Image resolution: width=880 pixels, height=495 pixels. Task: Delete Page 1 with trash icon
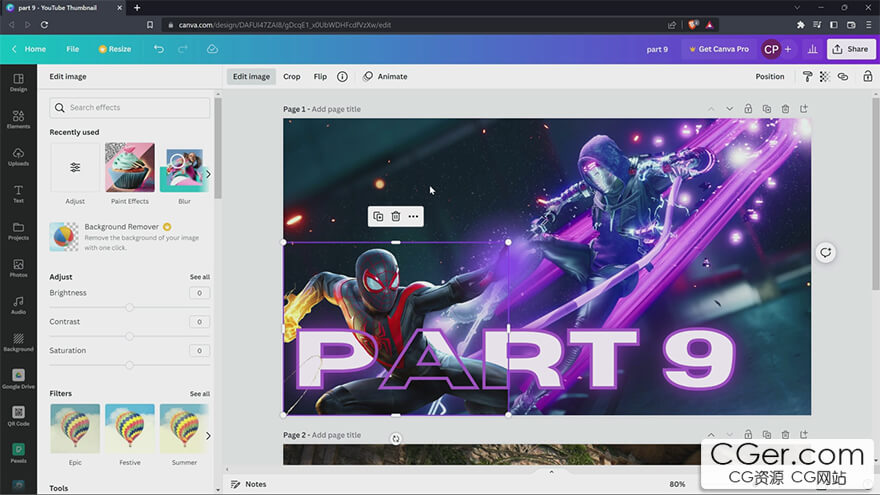click(785, 109)
